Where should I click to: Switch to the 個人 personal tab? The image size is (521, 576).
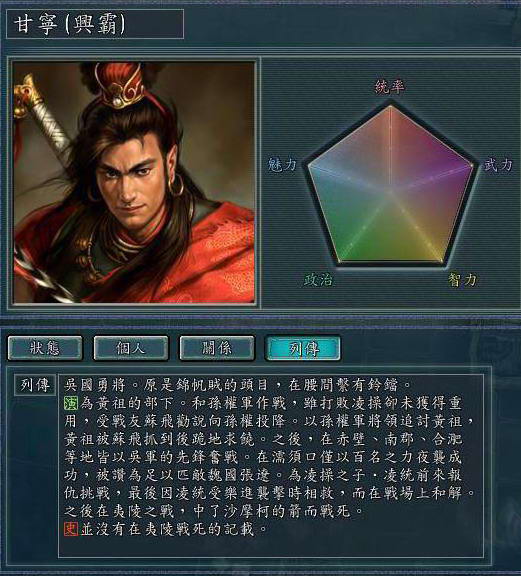131,348
